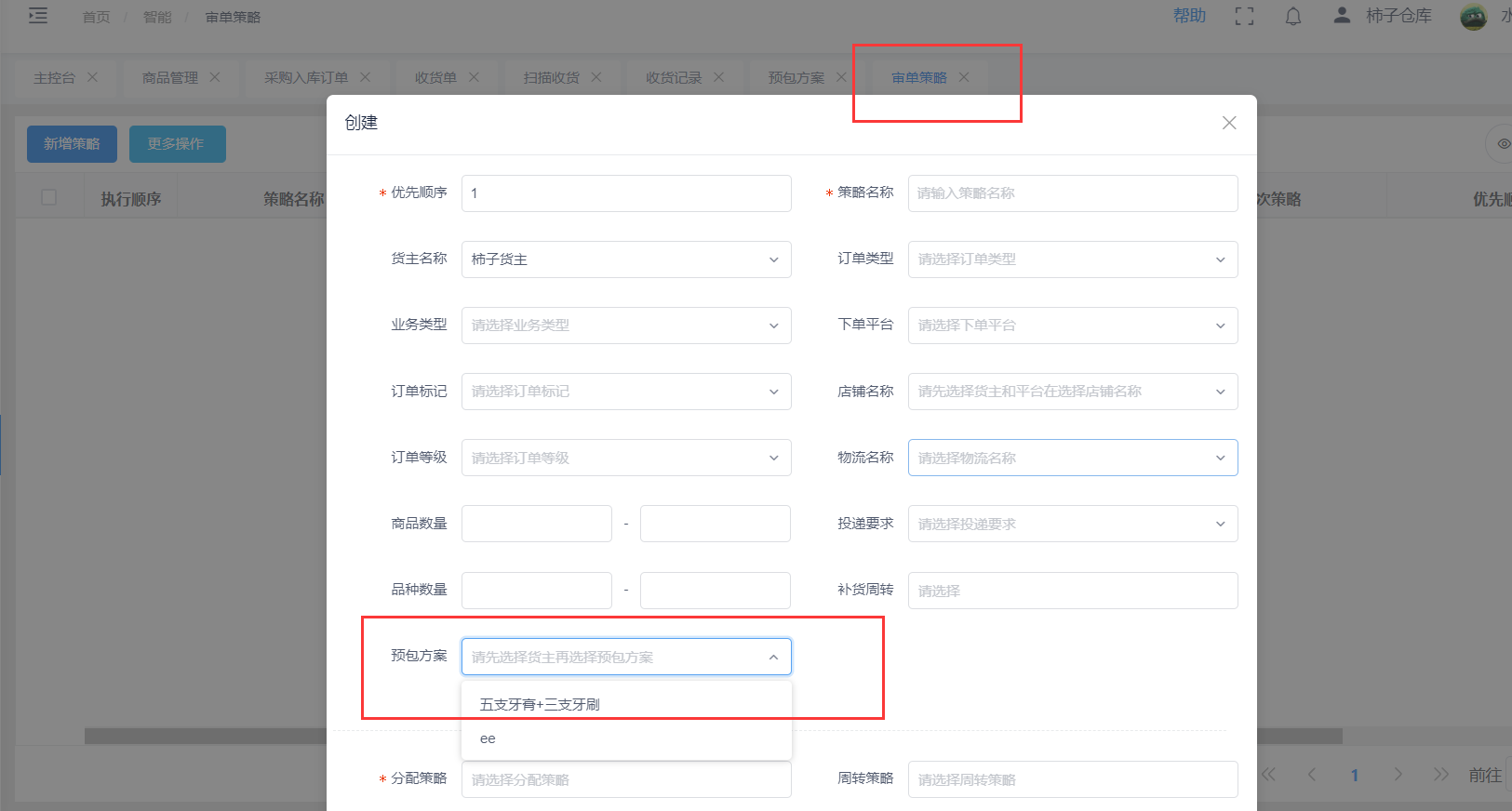This screenshot has width=1512, height=811.
Task: Close the 审单策略 tab
Action: 964,77
